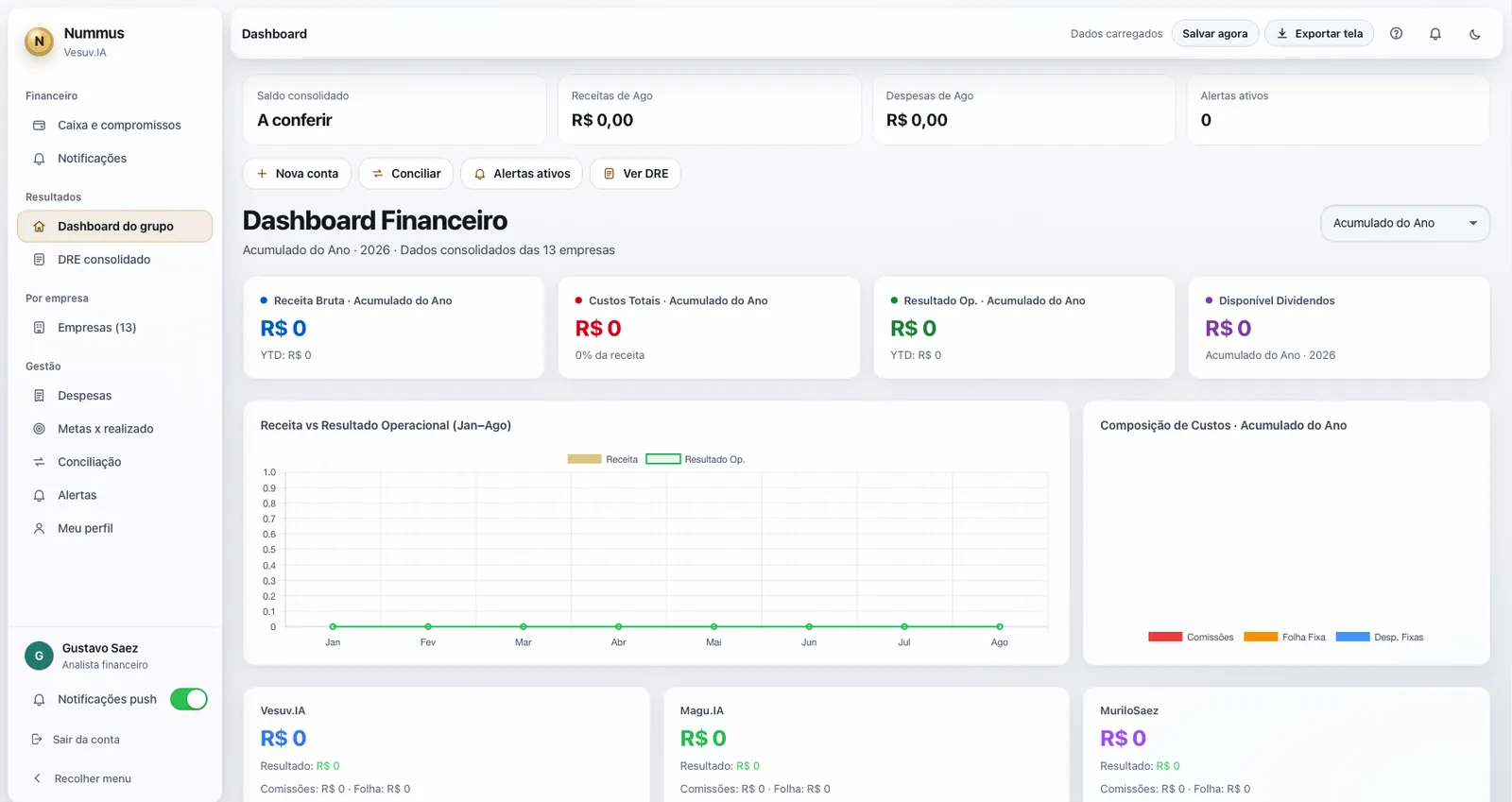
Task: Click the Ver DRE button
Action: [635, 174]
